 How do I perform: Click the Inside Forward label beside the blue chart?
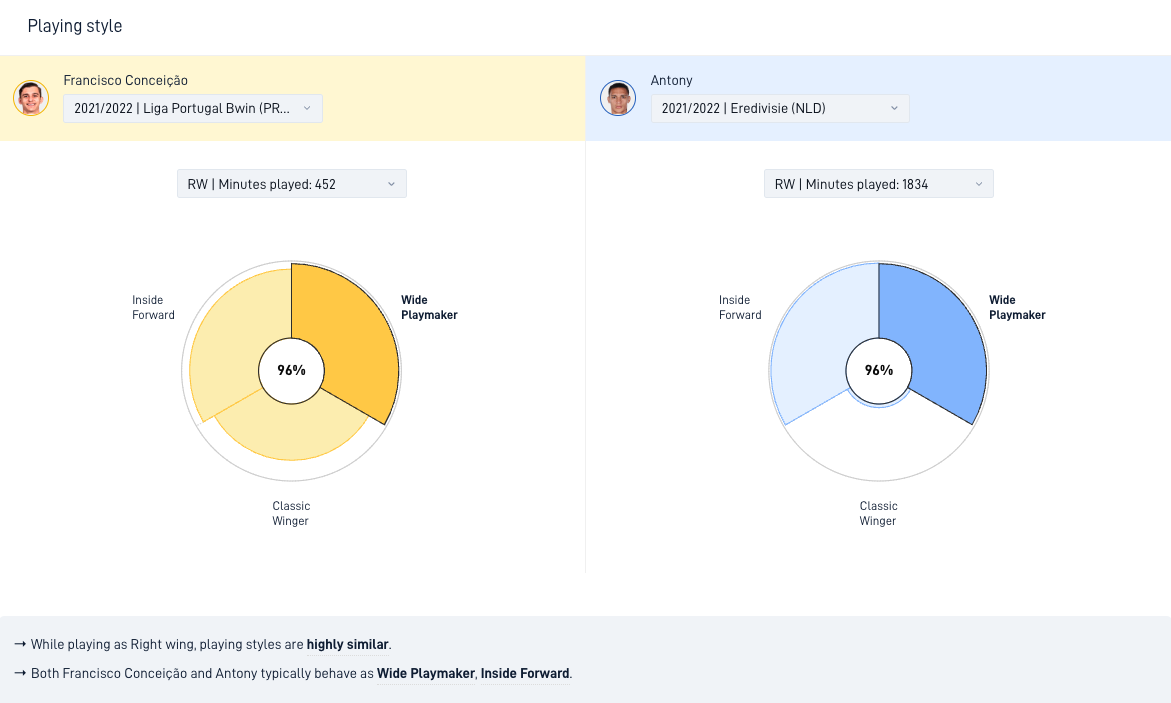click(x=740, y=307)
